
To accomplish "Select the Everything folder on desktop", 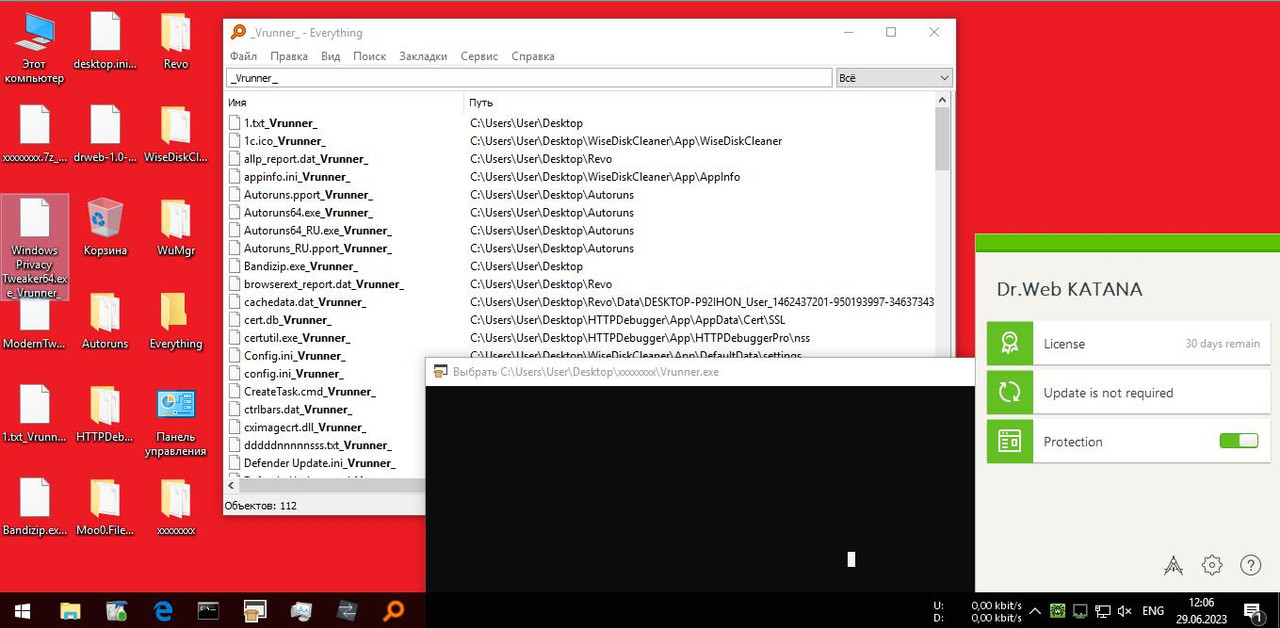I will pos(176,320).
